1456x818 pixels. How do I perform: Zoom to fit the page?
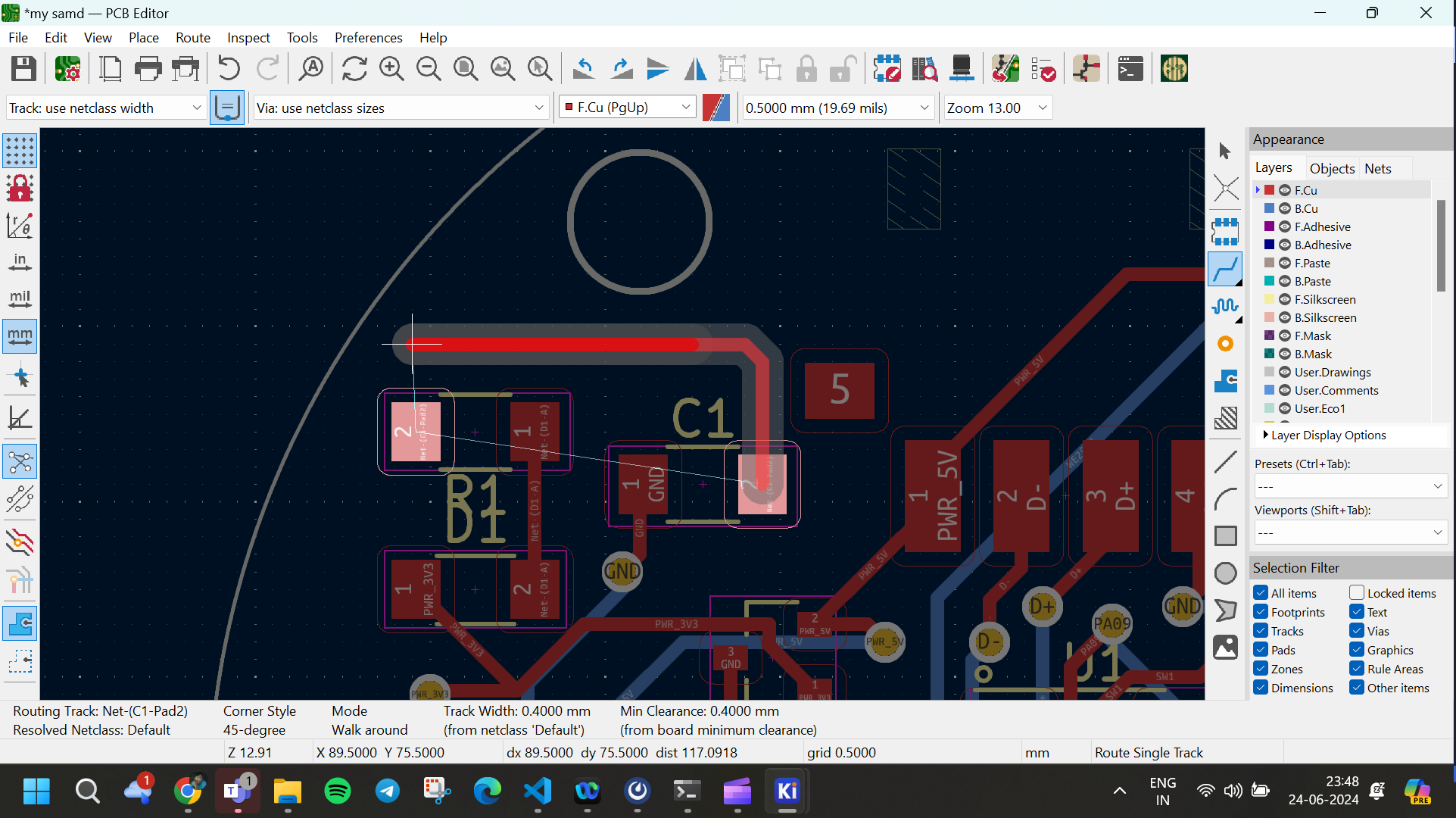click(466, 69)
